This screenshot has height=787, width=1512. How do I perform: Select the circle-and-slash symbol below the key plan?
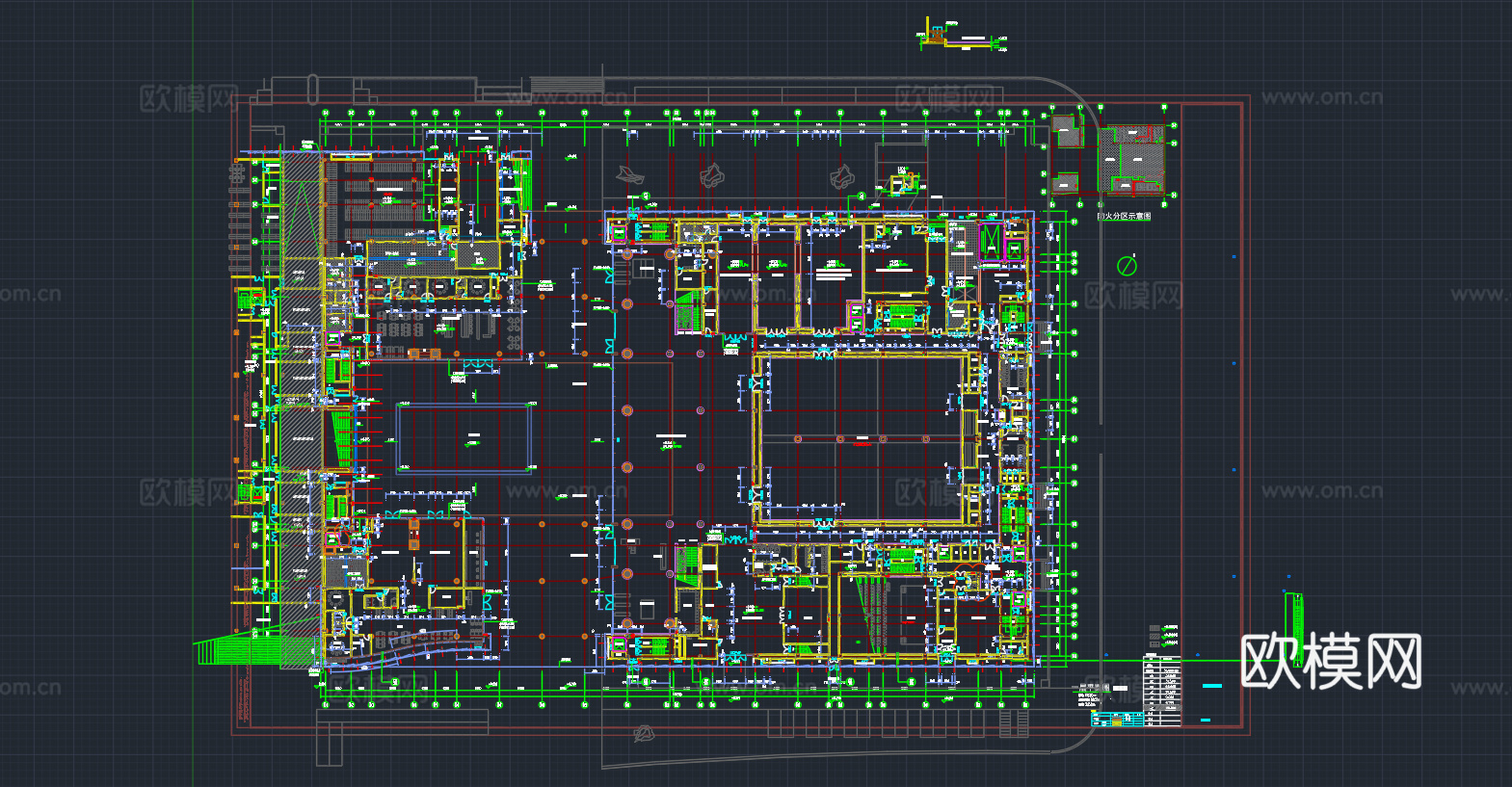pyautogui.click(x=1127, y=264)
